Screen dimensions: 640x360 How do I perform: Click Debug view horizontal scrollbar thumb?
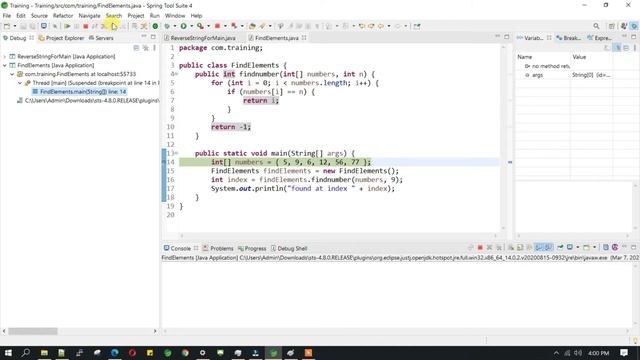[x=33, y=331]
